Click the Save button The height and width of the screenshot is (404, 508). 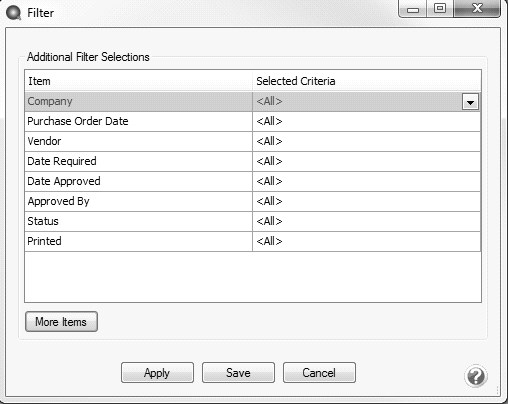click(238, 373)
